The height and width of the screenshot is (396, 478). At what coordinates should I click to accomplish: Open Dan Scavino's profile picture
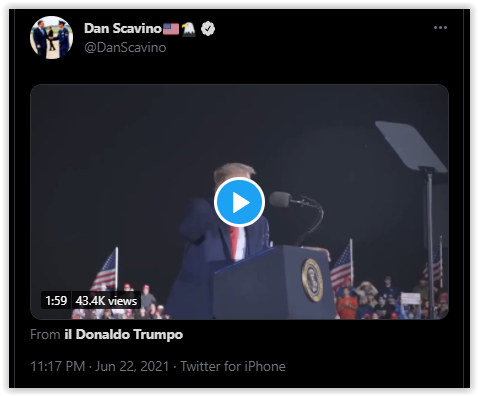click(x=51, y=37)
